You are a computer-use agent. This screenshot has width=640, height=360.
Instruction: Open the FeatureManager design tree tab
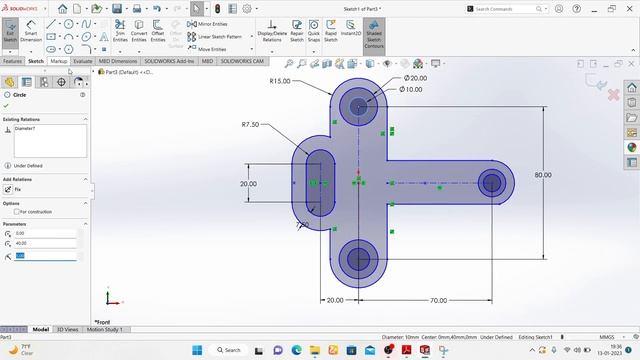coord(9,82)
